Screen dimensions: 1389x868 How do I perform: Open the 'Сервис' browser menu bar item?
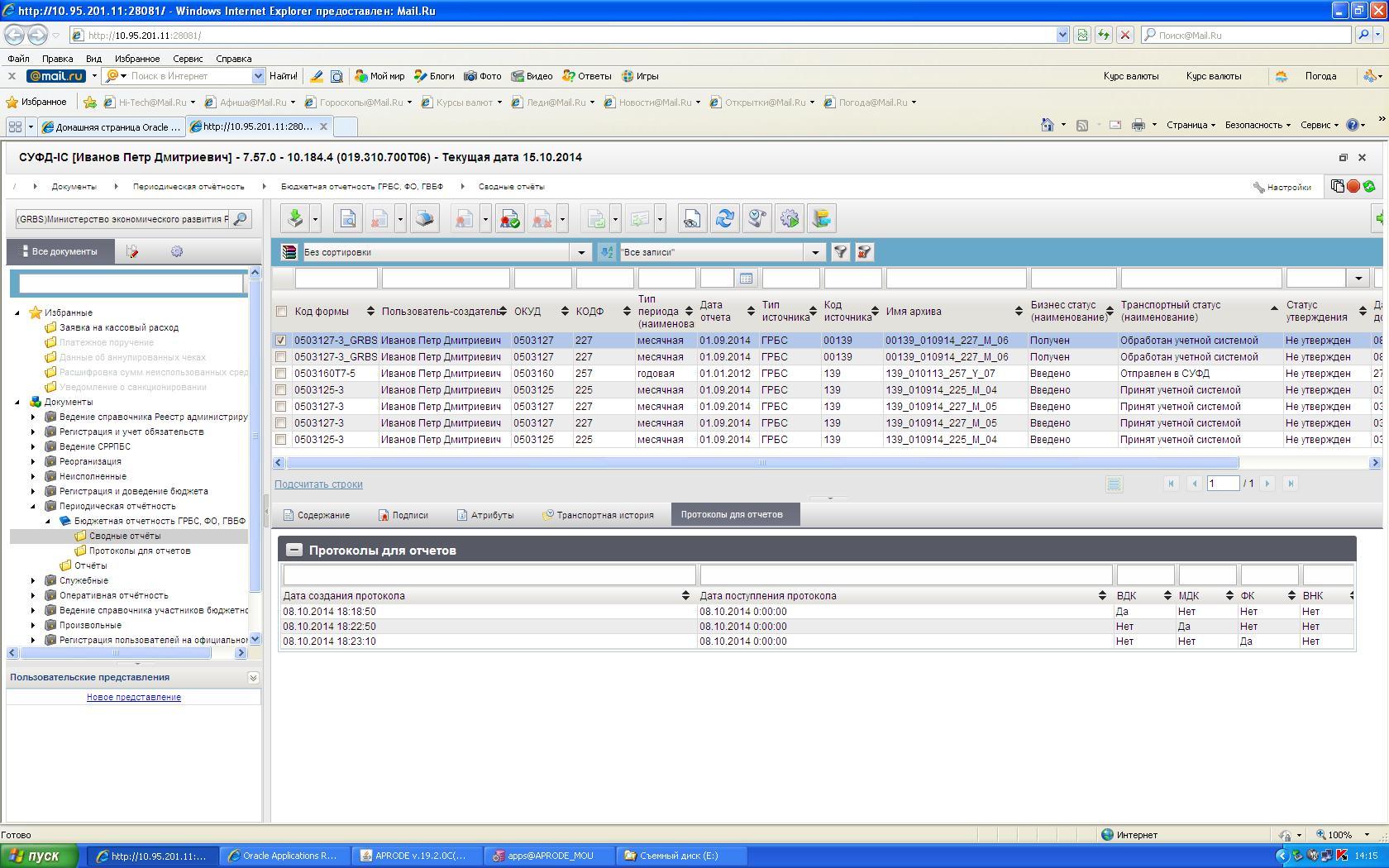click(188, 59)
